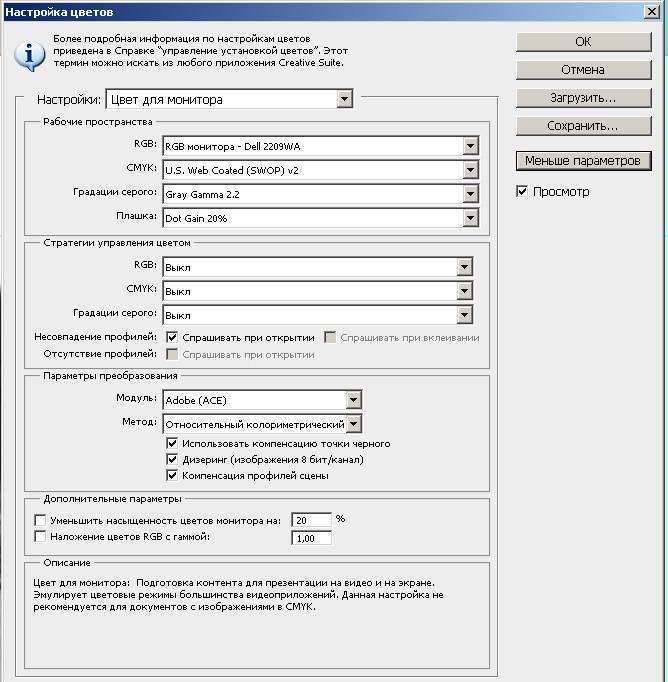Enable Уменьшить насыщенность цветов монитора checkbox
Viewport: 668px width, 682px height.
point(40,521)
